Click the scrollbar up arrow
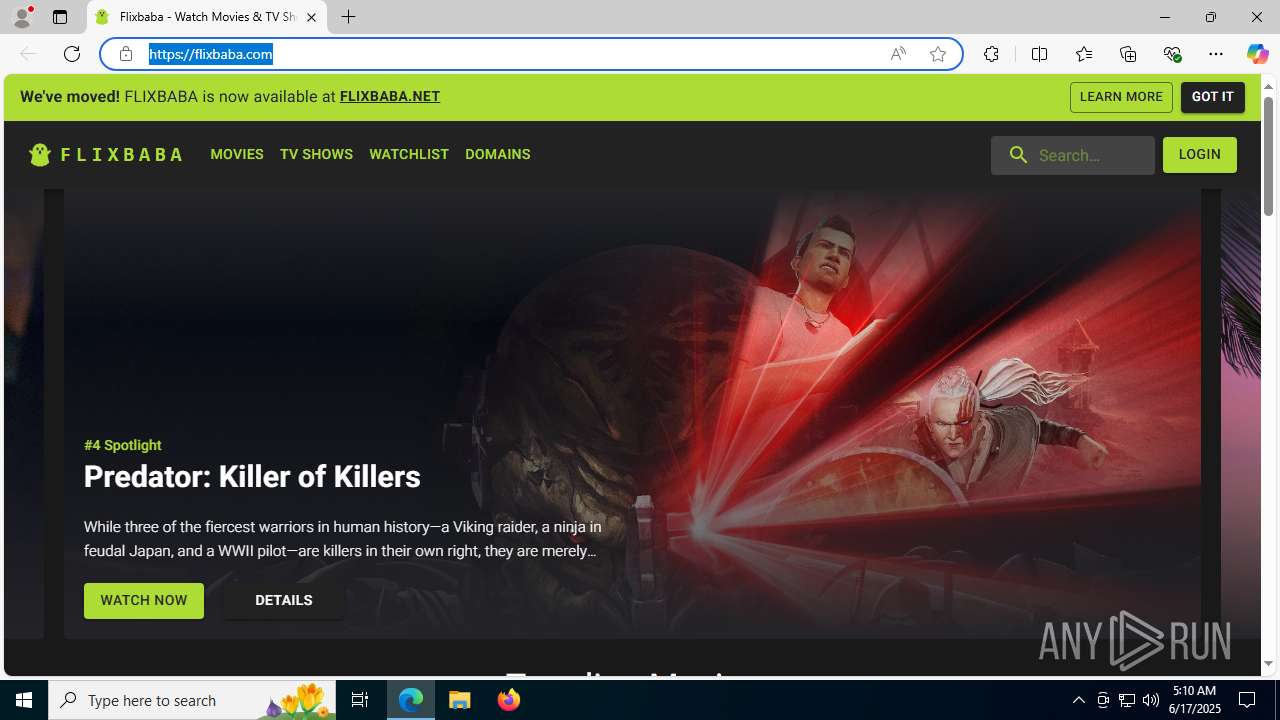Screen dimensions: 1280x720 click(1268, 86)
